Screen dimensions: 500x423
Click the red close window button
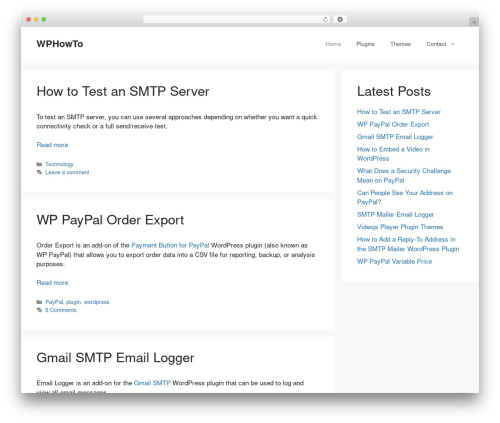[x=29, y=19]
